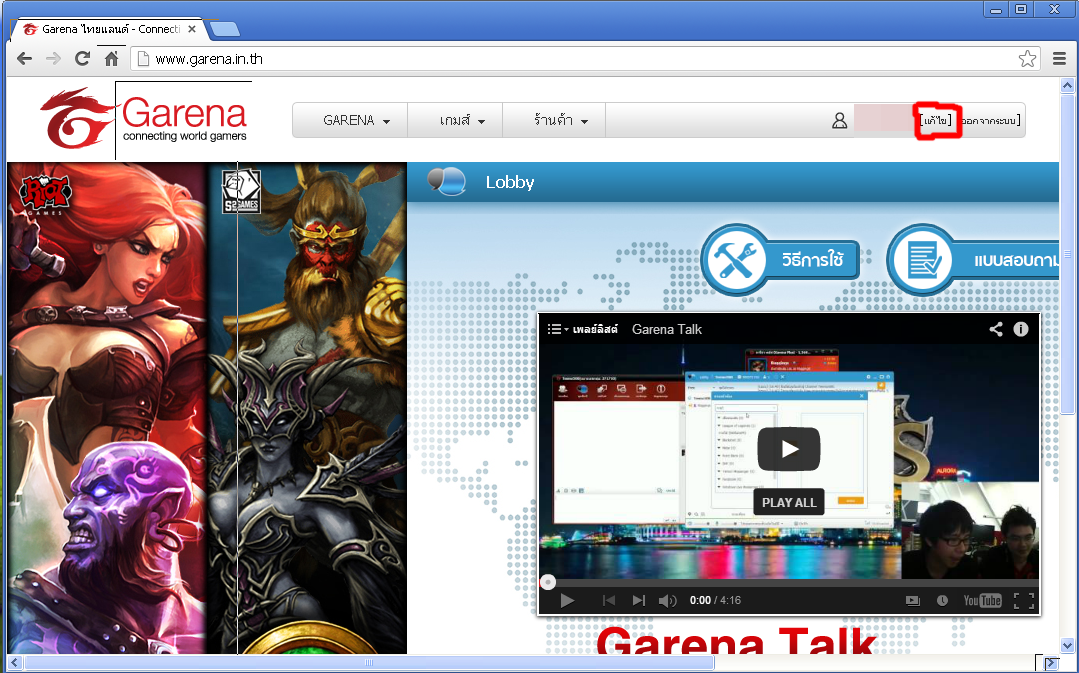Image resolution: width=1079 pixels, height=673 pixels.
Task: Expand the ร้านค้า dropdown menu
Action: [560, 120]
